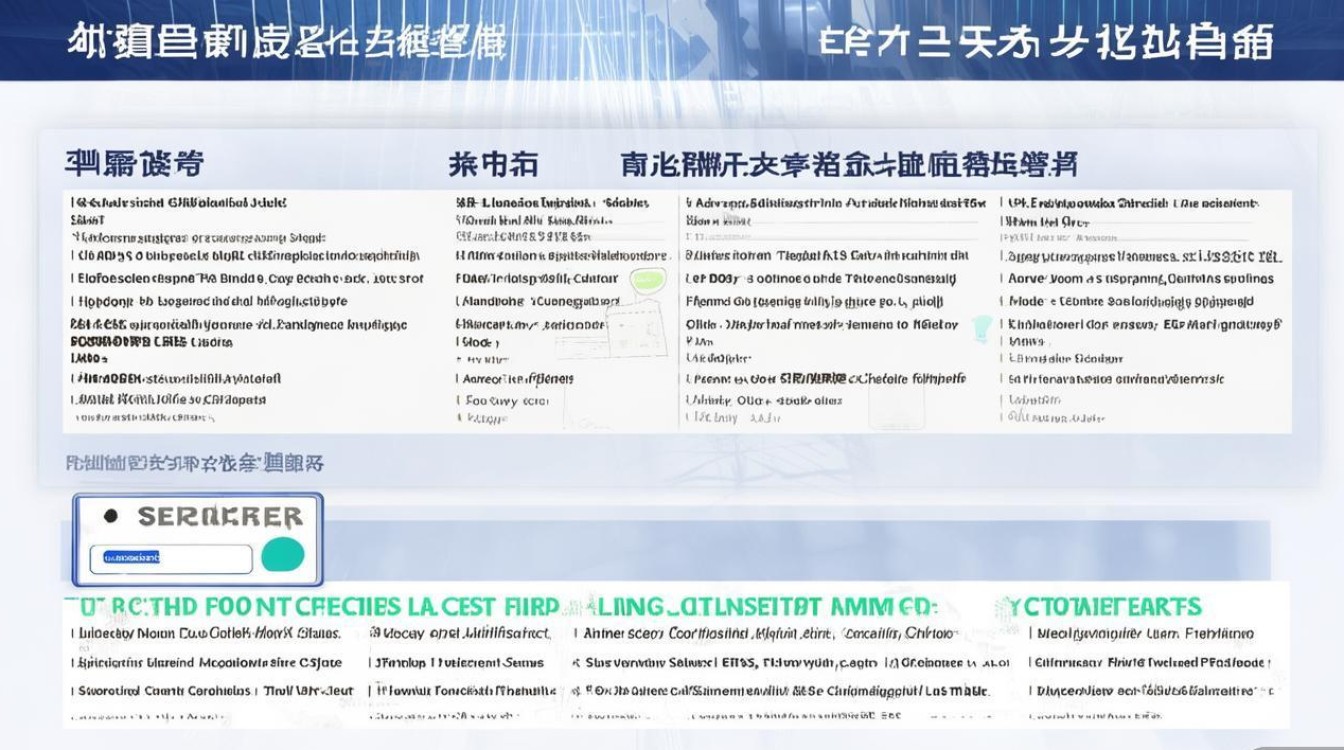Click the teal round button beside search field

[x=282, y=554]
